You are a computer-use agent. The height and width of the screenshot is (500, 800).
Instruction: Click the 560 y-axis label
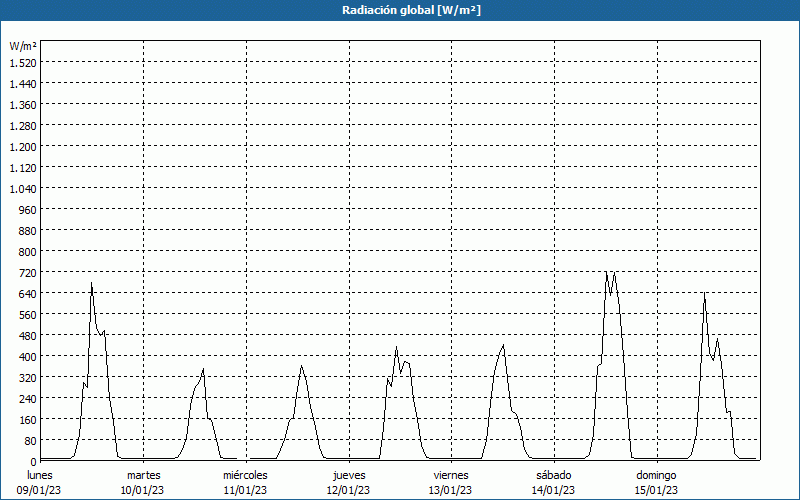(x=29, y=315)
